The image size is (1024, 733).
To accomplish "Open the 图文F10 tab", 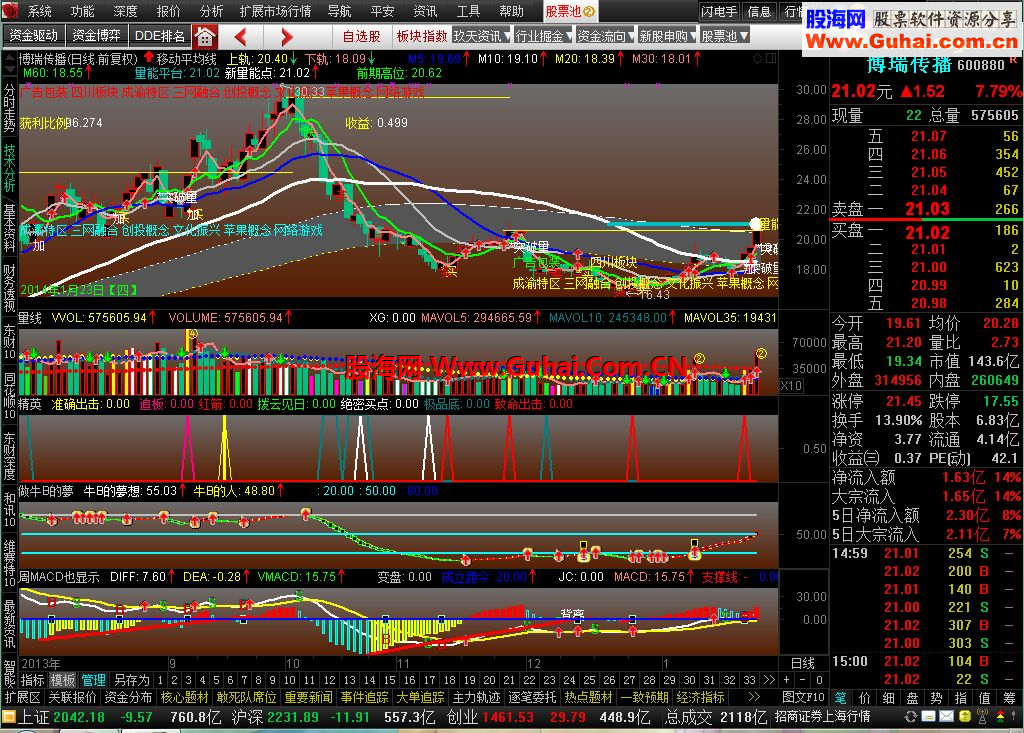I will tap(804, 698).
